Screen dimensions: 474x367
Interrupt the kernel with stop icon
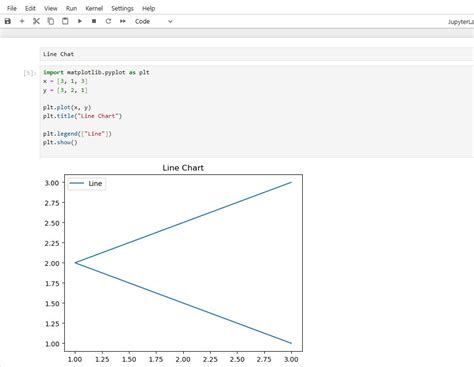pos(94,21)
